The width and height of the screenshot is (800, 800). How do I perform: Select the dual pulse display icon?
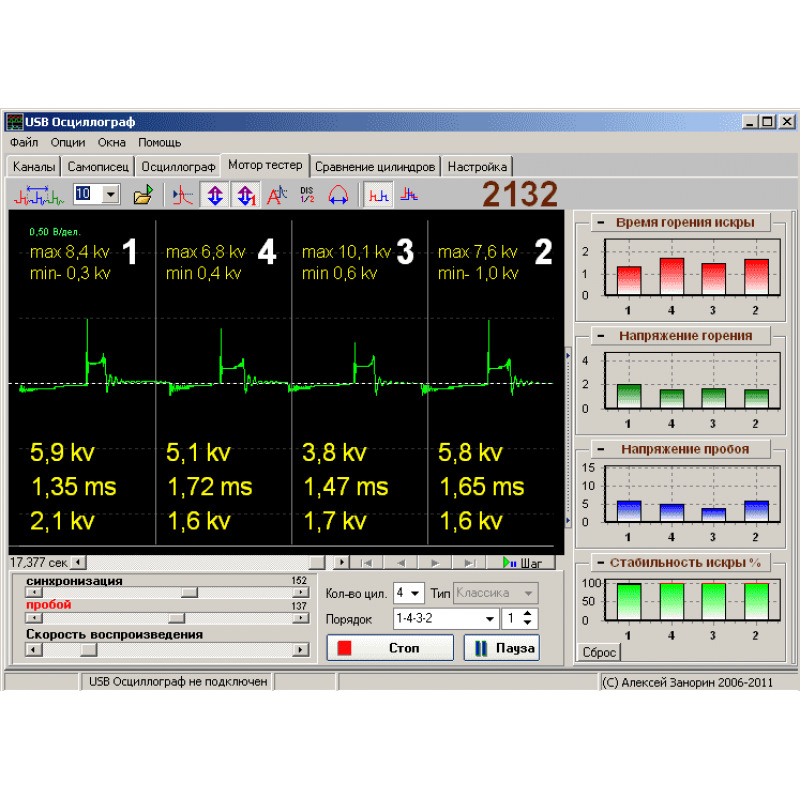[x=377, y=194]
